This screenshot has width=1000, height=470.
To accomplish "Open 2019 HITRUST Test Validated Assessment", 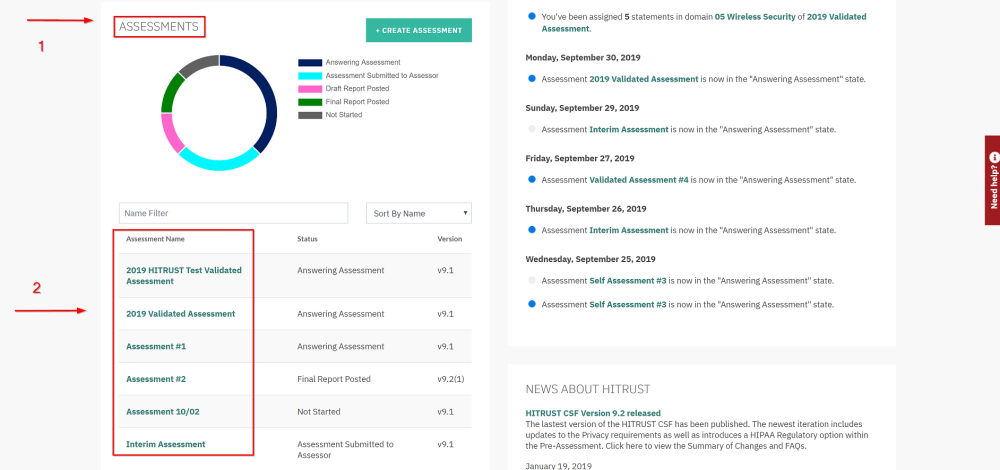I will click(184, 275).
